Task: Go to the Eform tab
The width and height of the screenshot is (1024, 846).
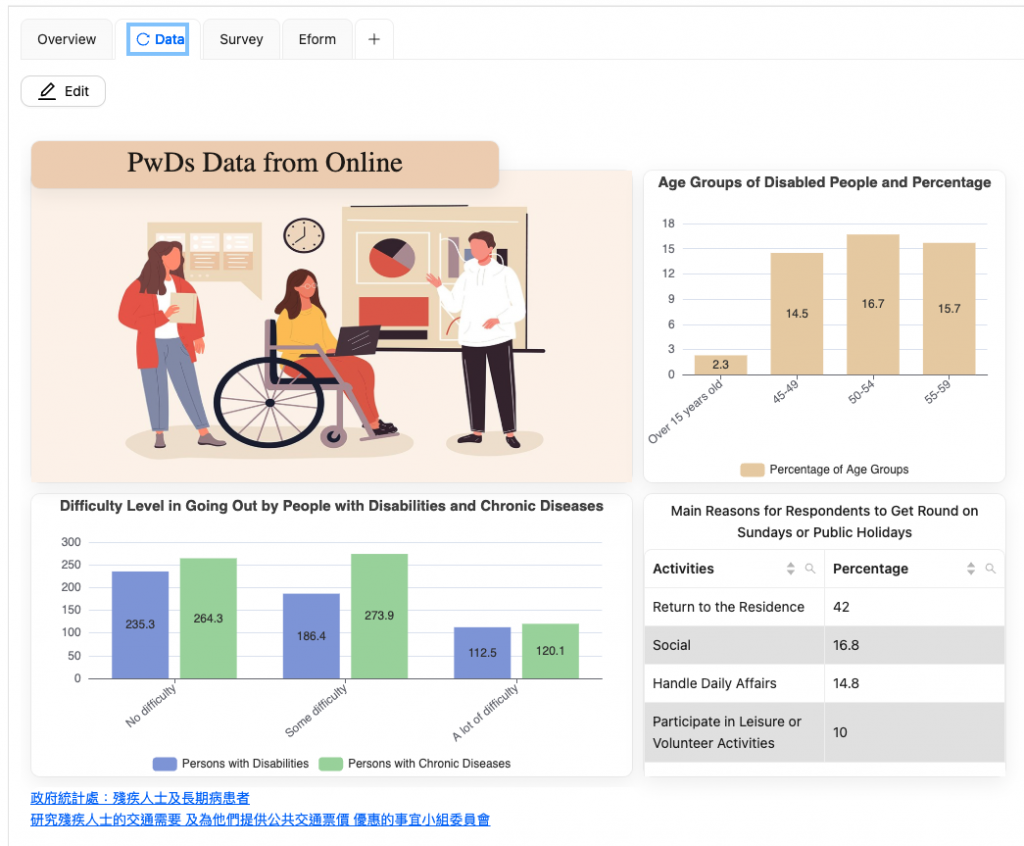Action: coord(317,39)
